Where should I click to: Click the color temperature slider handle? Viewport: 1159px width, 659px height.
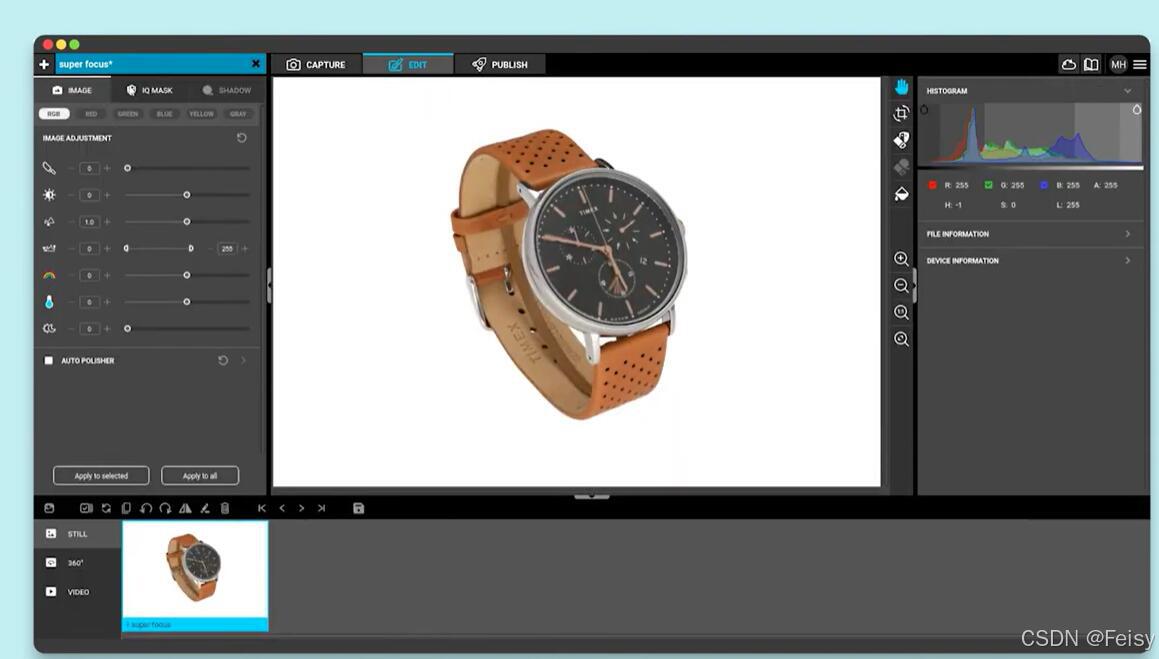pos(186,301)
